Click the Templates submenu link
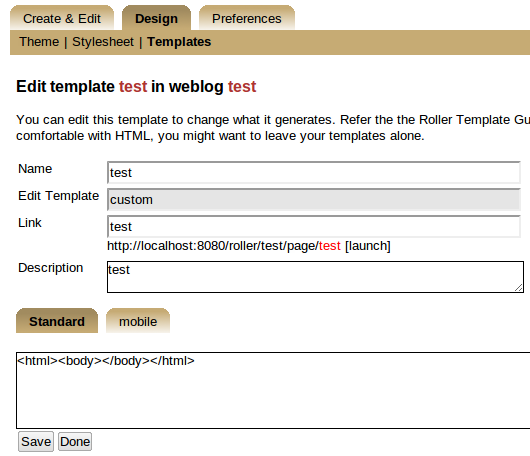Image resolution: width=530 pixels, height=456 pixels. pos(179,42)
